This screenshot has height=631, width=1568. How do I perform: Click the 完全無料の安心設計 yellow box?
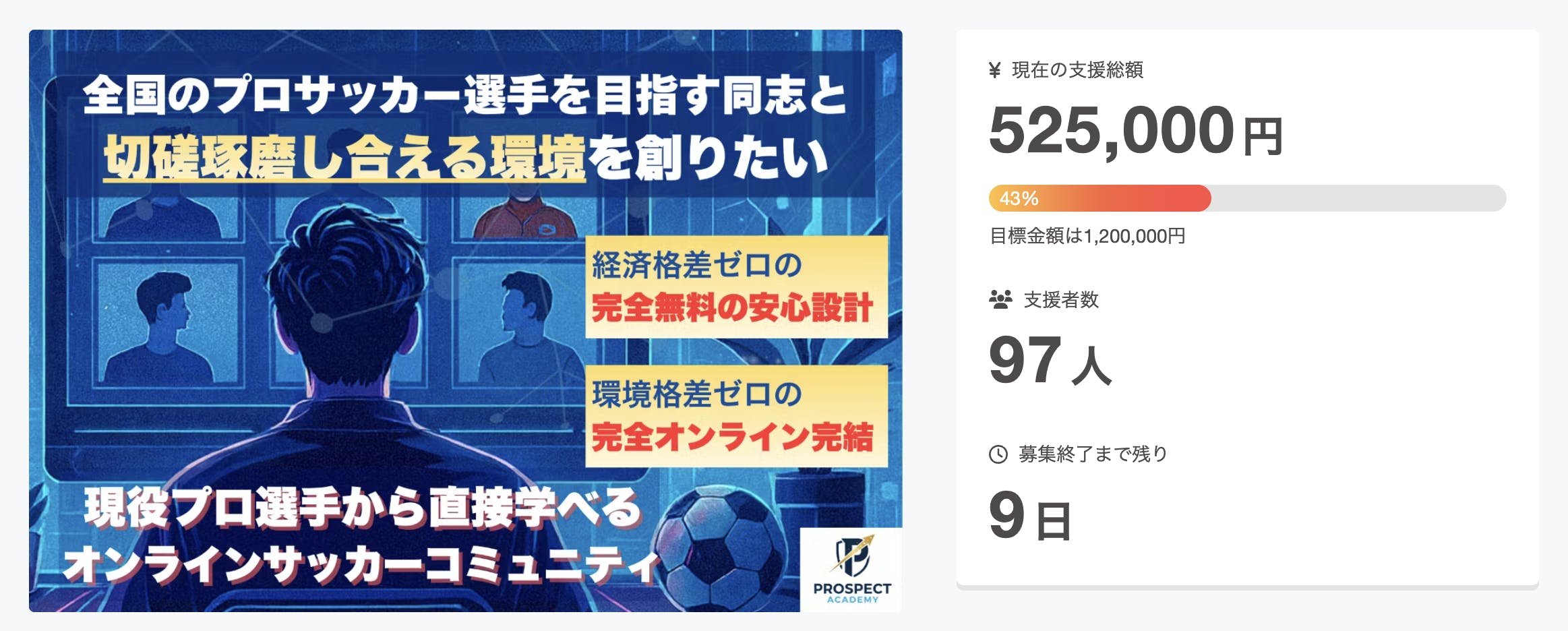click(736, 287)
